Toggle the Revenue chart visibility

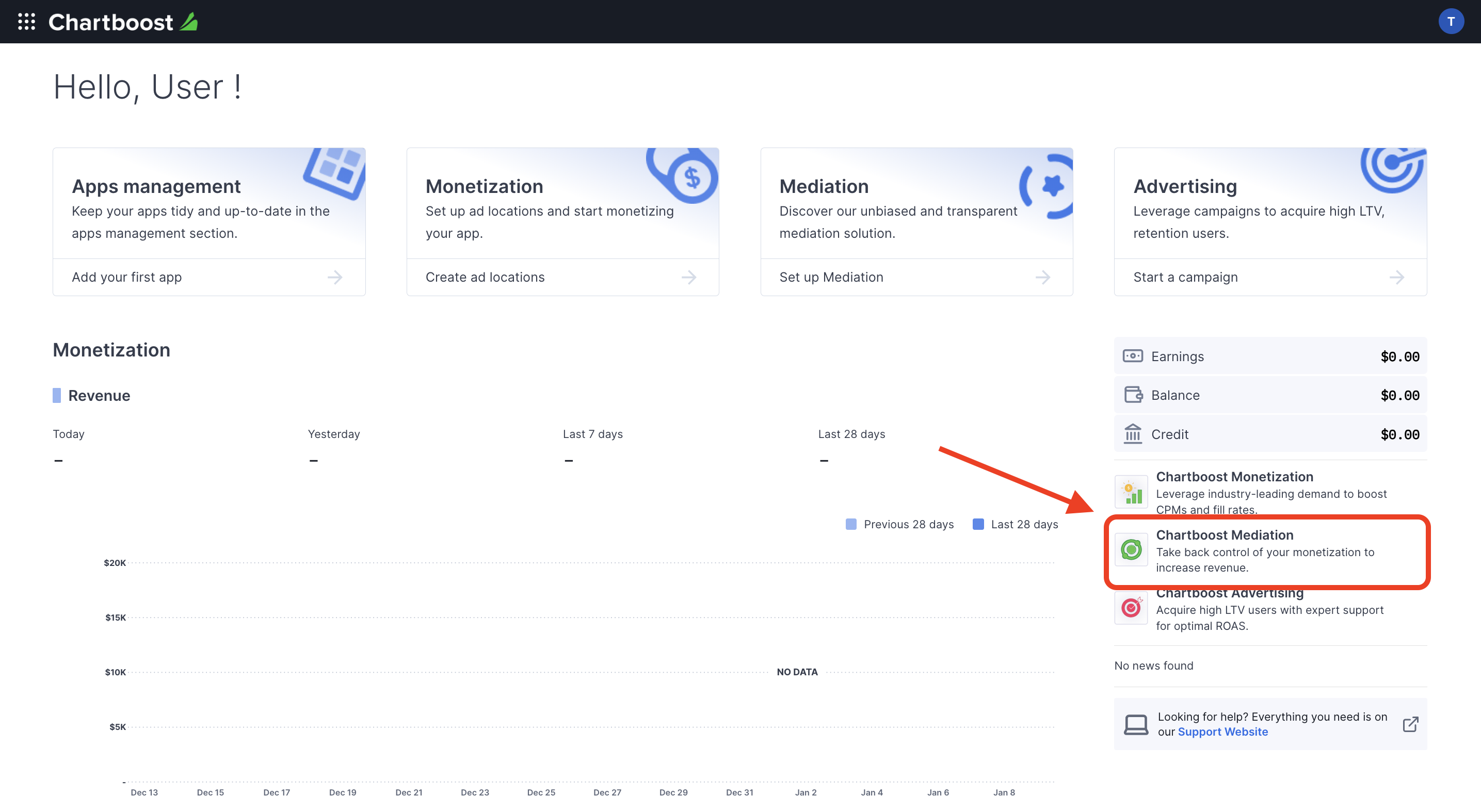click(56, 394)
